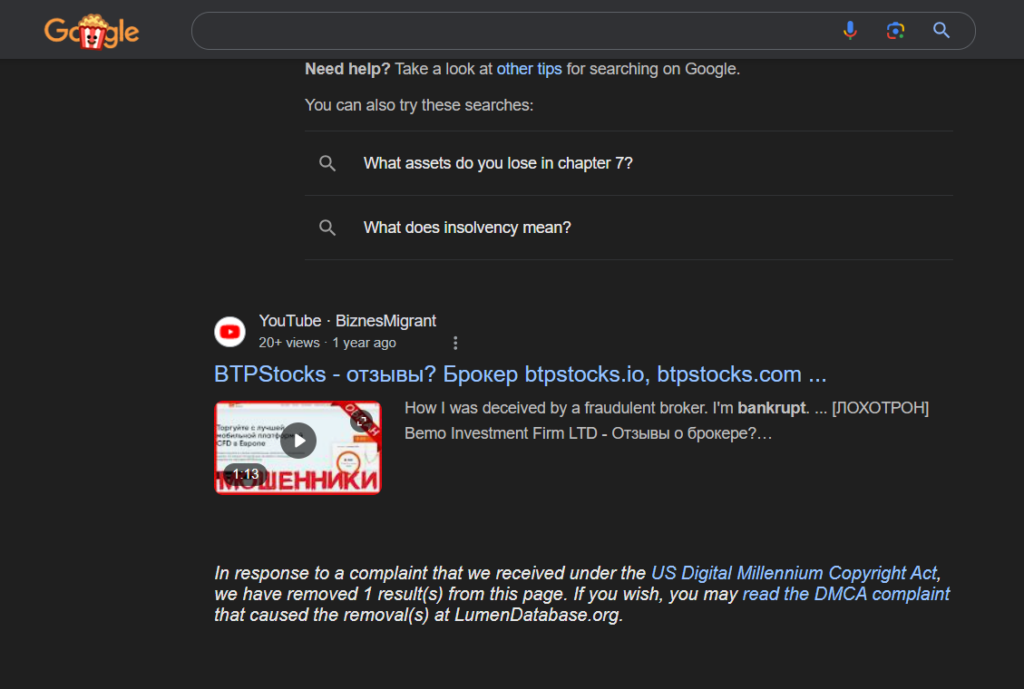Click the 1:13 duration badge on thumbnail

click(x=246, y=474)
